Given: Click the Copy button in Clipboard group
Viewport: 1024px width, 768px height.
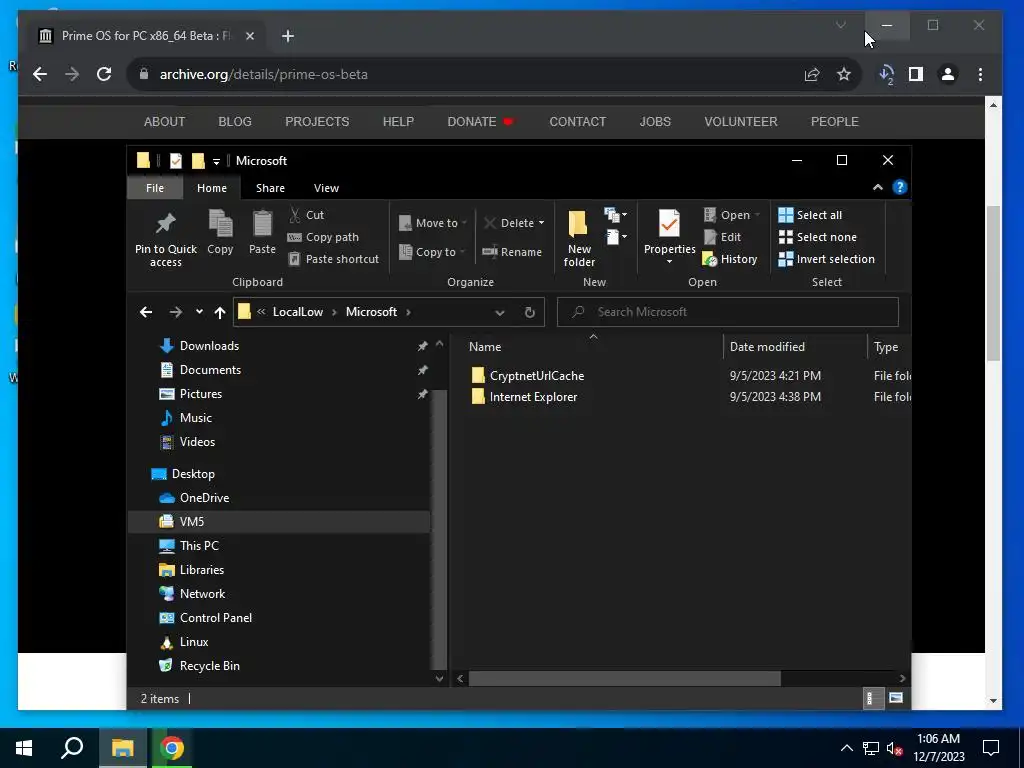Looking at the screenshot, I should point(220,232).
